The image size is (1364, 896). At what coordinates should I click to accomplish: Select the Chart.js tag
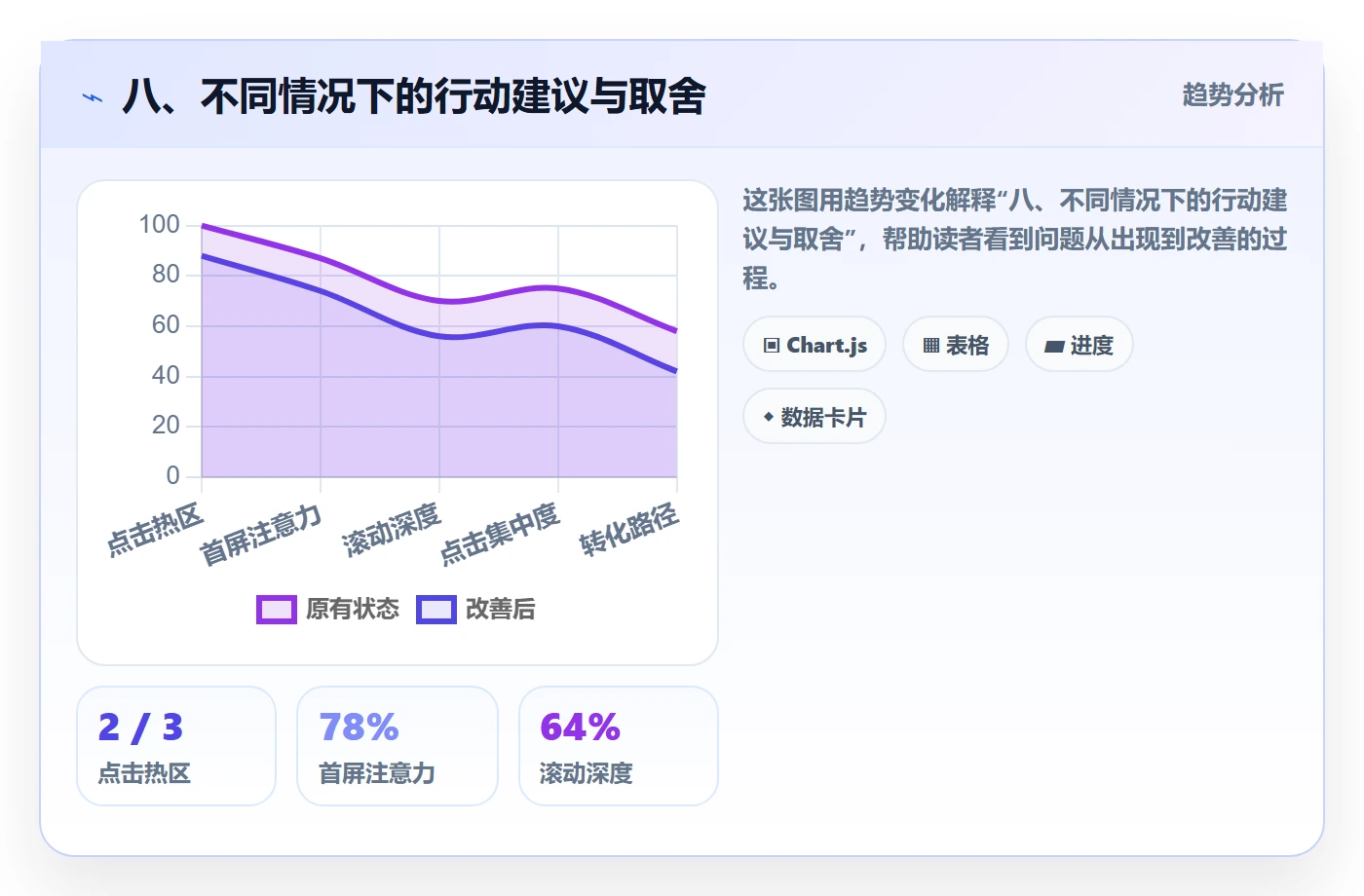[x=815, y=345]
